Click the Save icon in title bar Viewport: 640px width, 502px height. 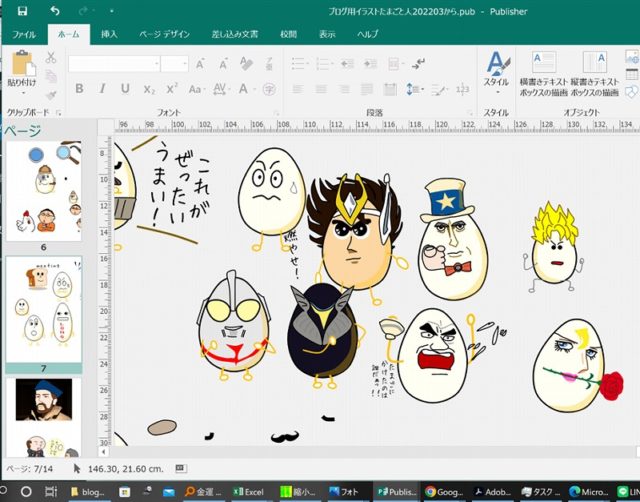(x=22, y=11)
